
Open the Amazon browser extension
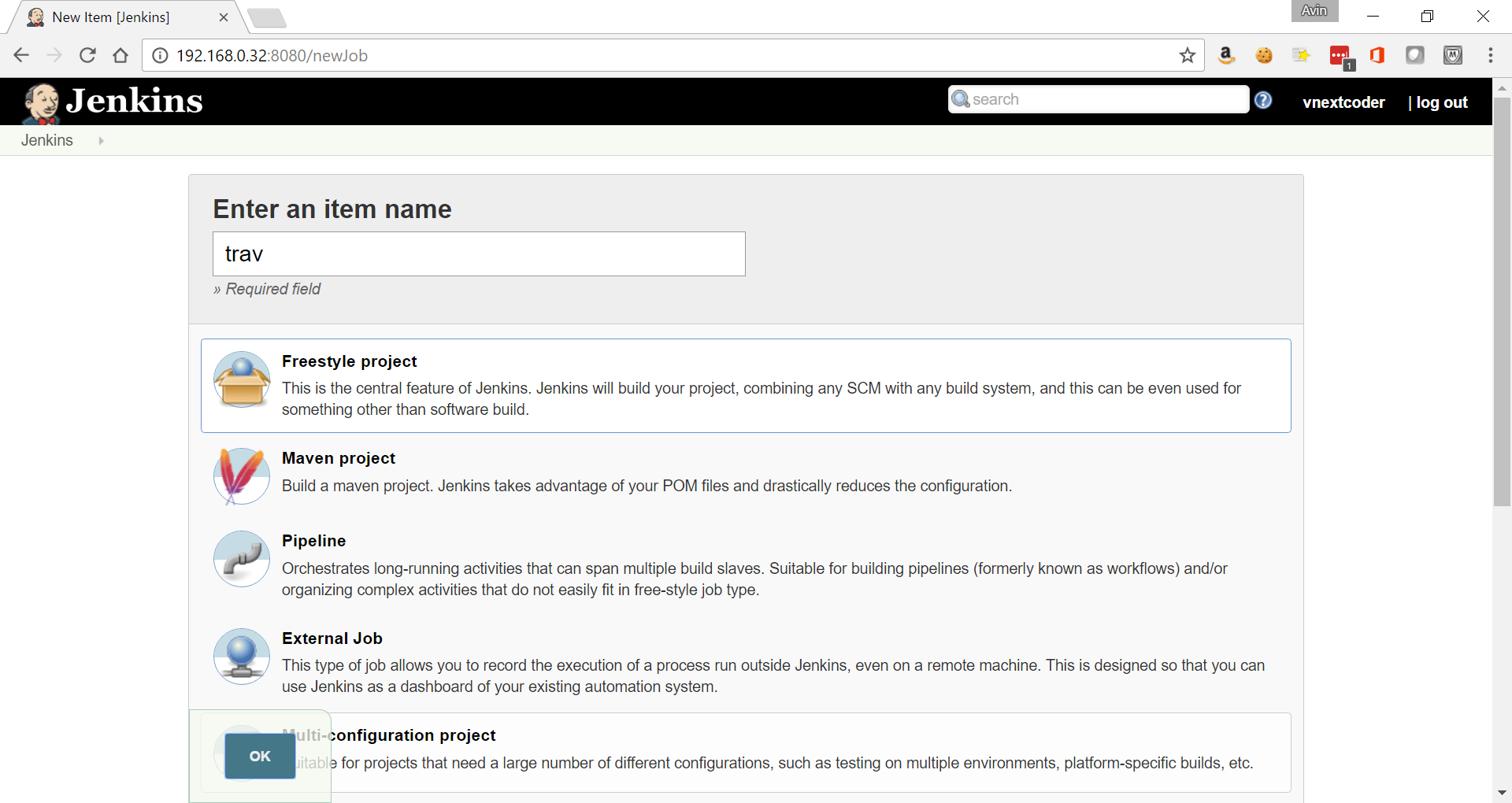(x=1225, y=55)
